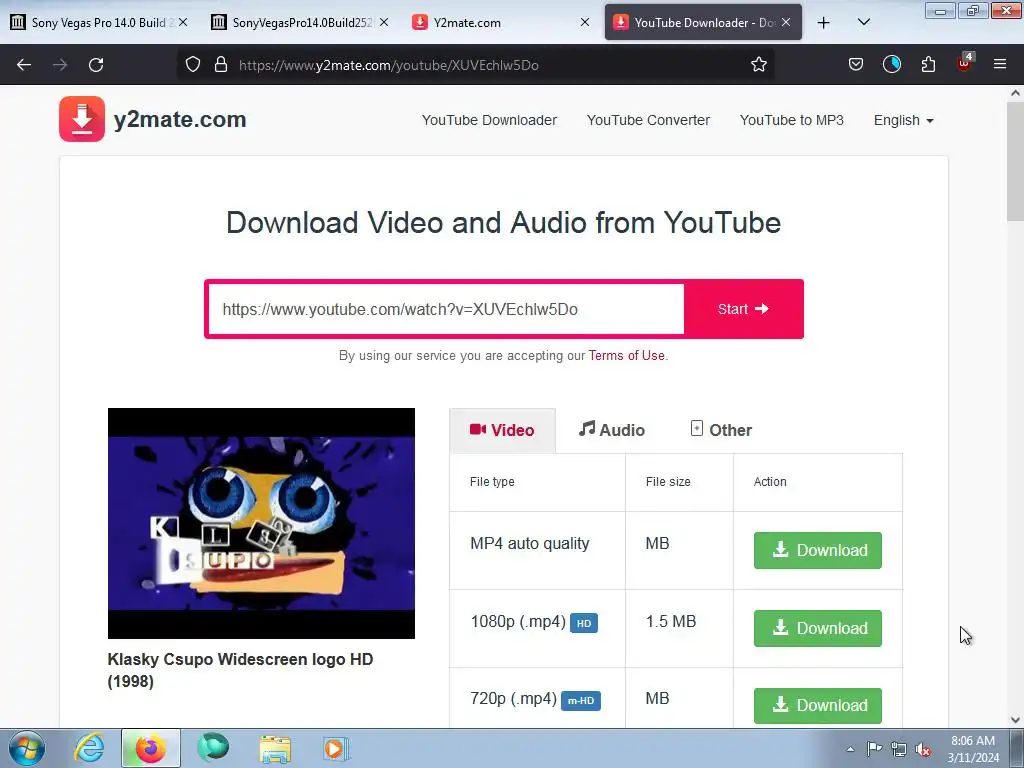Click the Action Center flag tray icon
The height and width of the screenshot is (768, 1024).
pos(874,749)
